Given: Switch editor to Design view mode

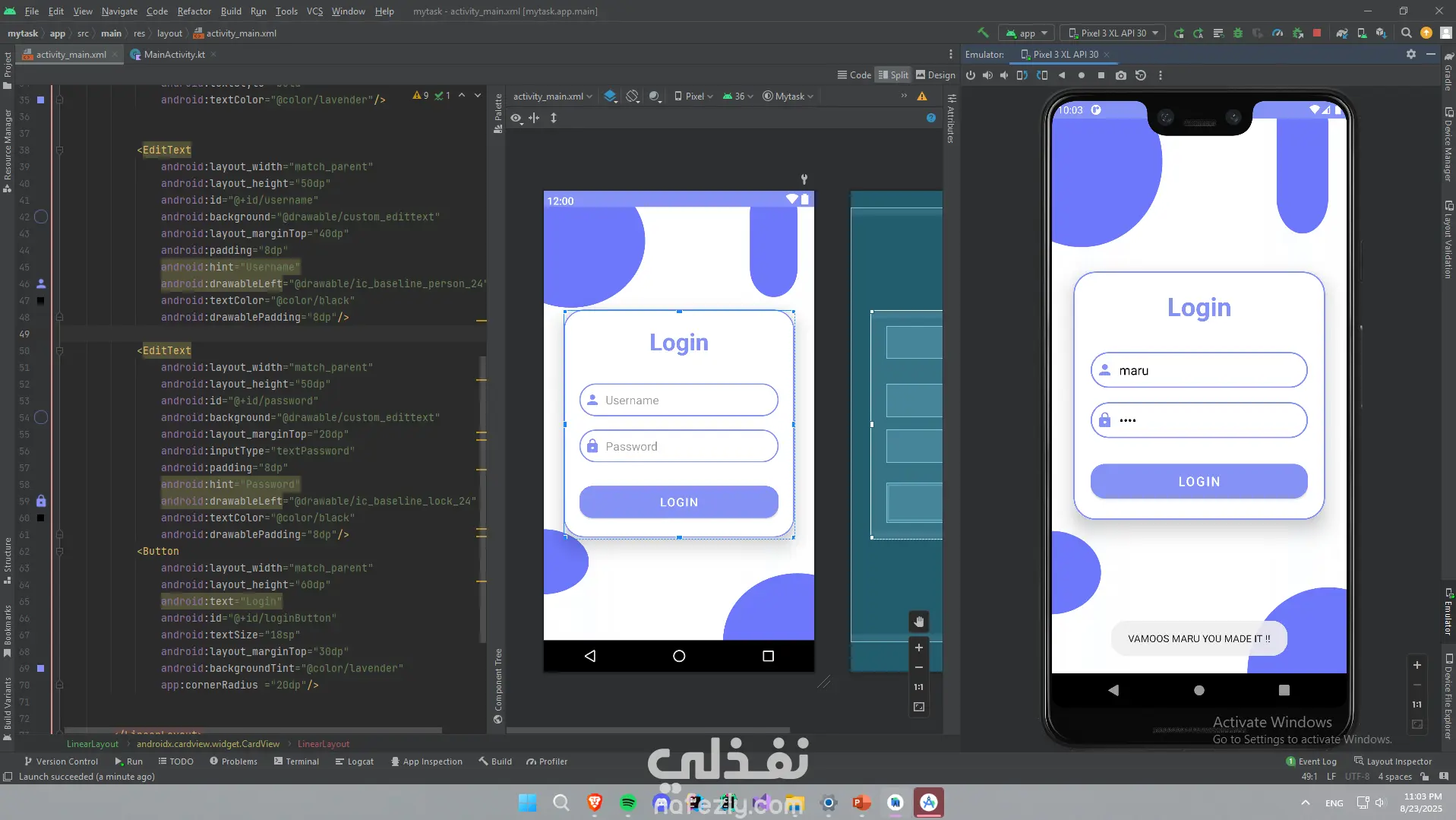Looking at the screenshot, I should [936, 75].
